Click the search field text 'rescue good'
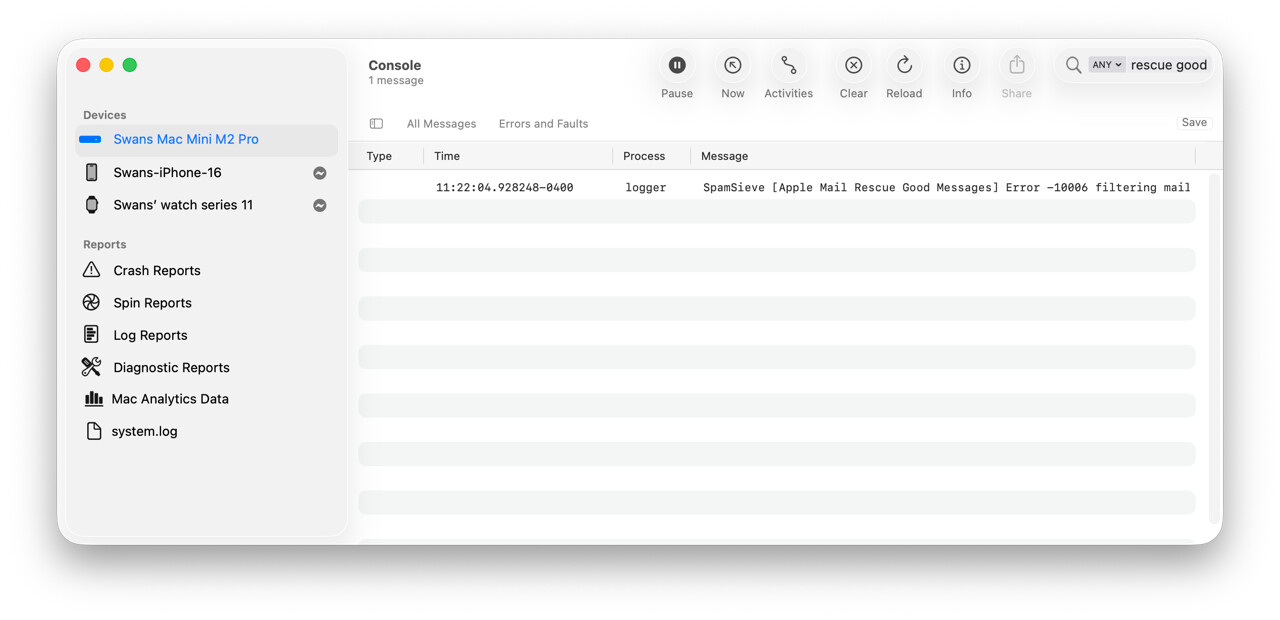This screenshot has height=620, width=1280. [1168, 65]
